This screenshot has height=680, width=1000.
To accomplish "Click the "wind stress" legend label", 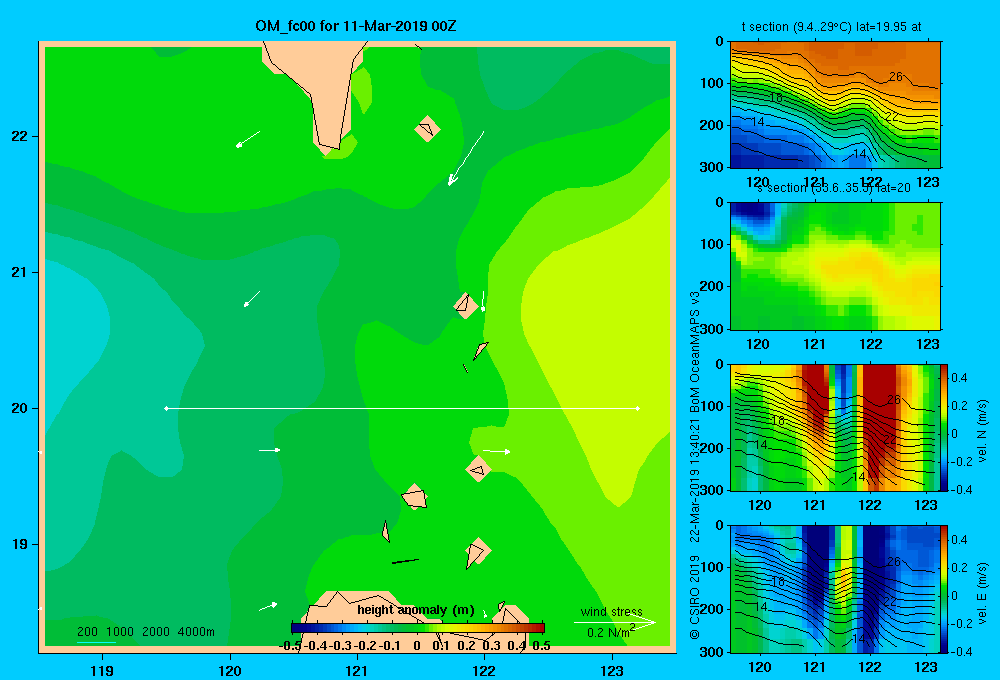I will click(611, 611).
